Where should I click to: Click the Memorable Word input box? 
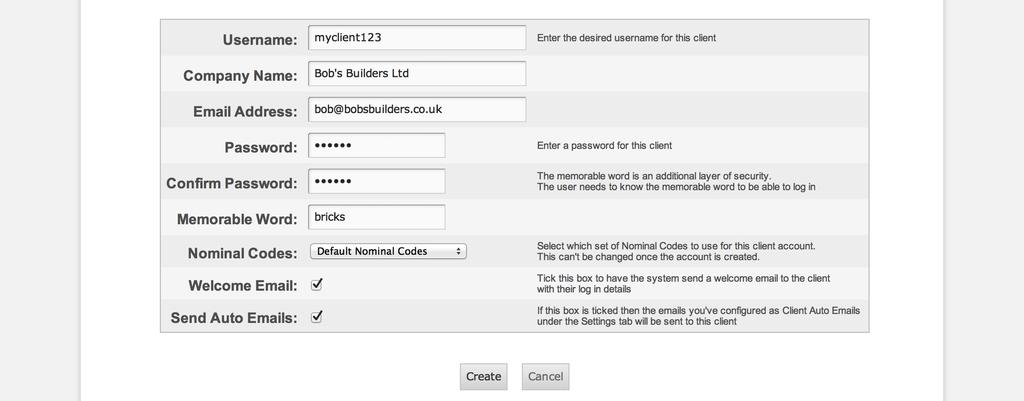click(377, 217)
